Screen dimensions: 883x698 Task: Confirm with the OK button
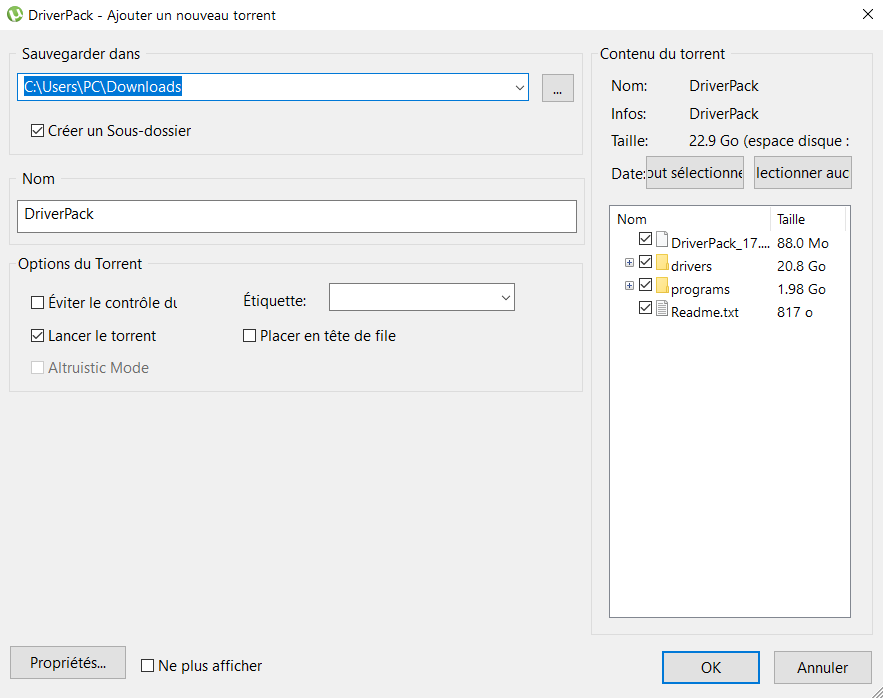[711, 668]
